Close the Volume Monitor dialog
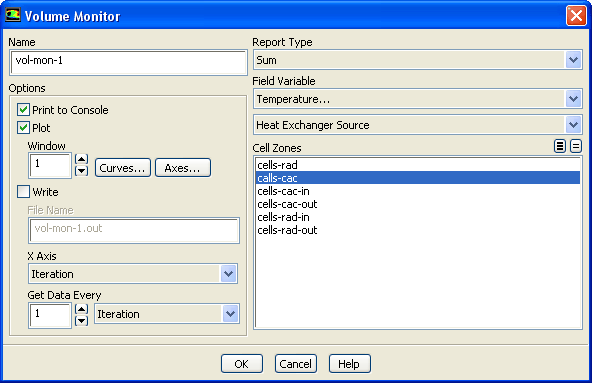The image size is (592, 383). [576, 16]
